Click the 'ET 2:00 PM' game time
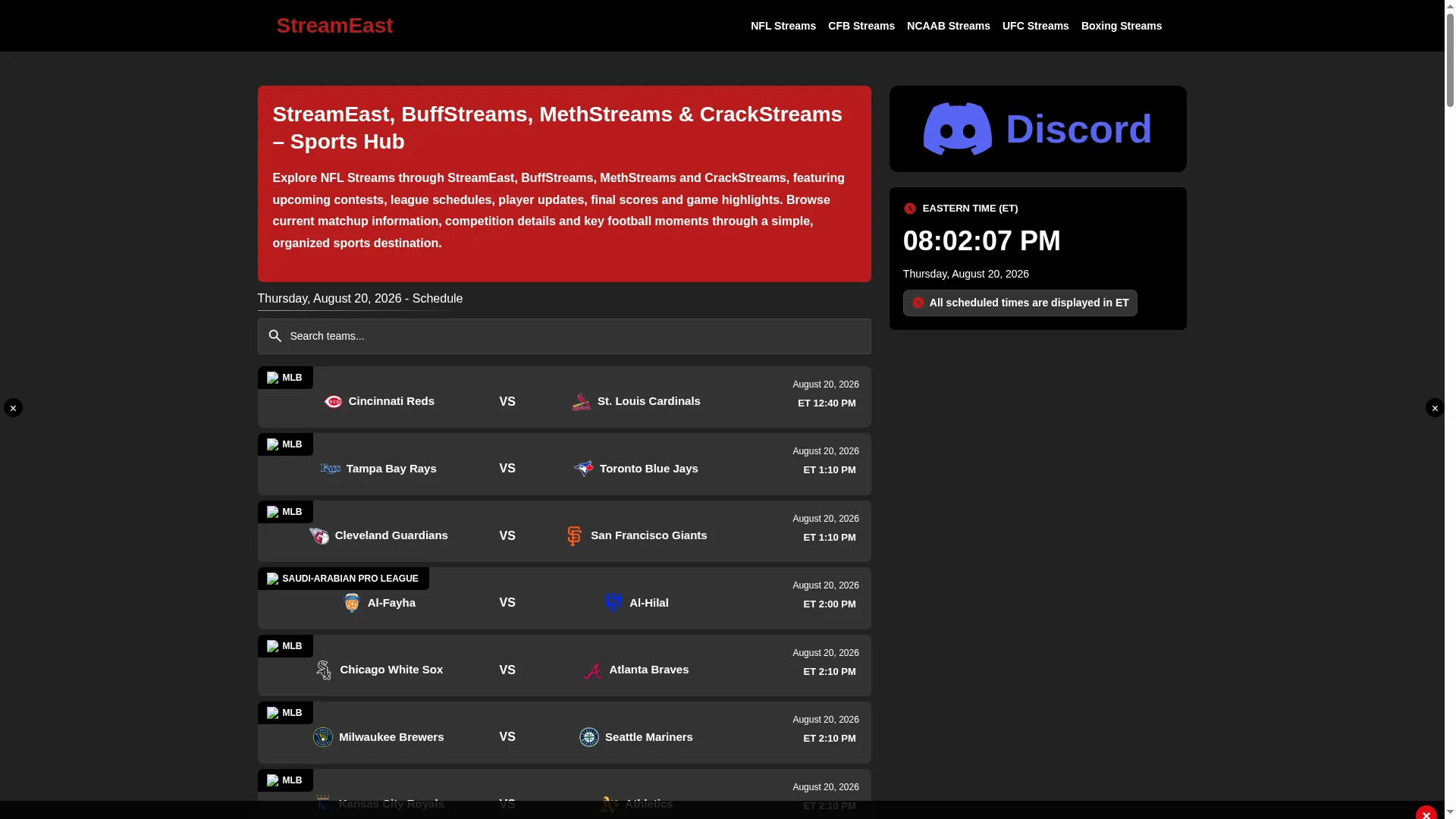This screenshot has height=819, width=1456. coord(829,604)
